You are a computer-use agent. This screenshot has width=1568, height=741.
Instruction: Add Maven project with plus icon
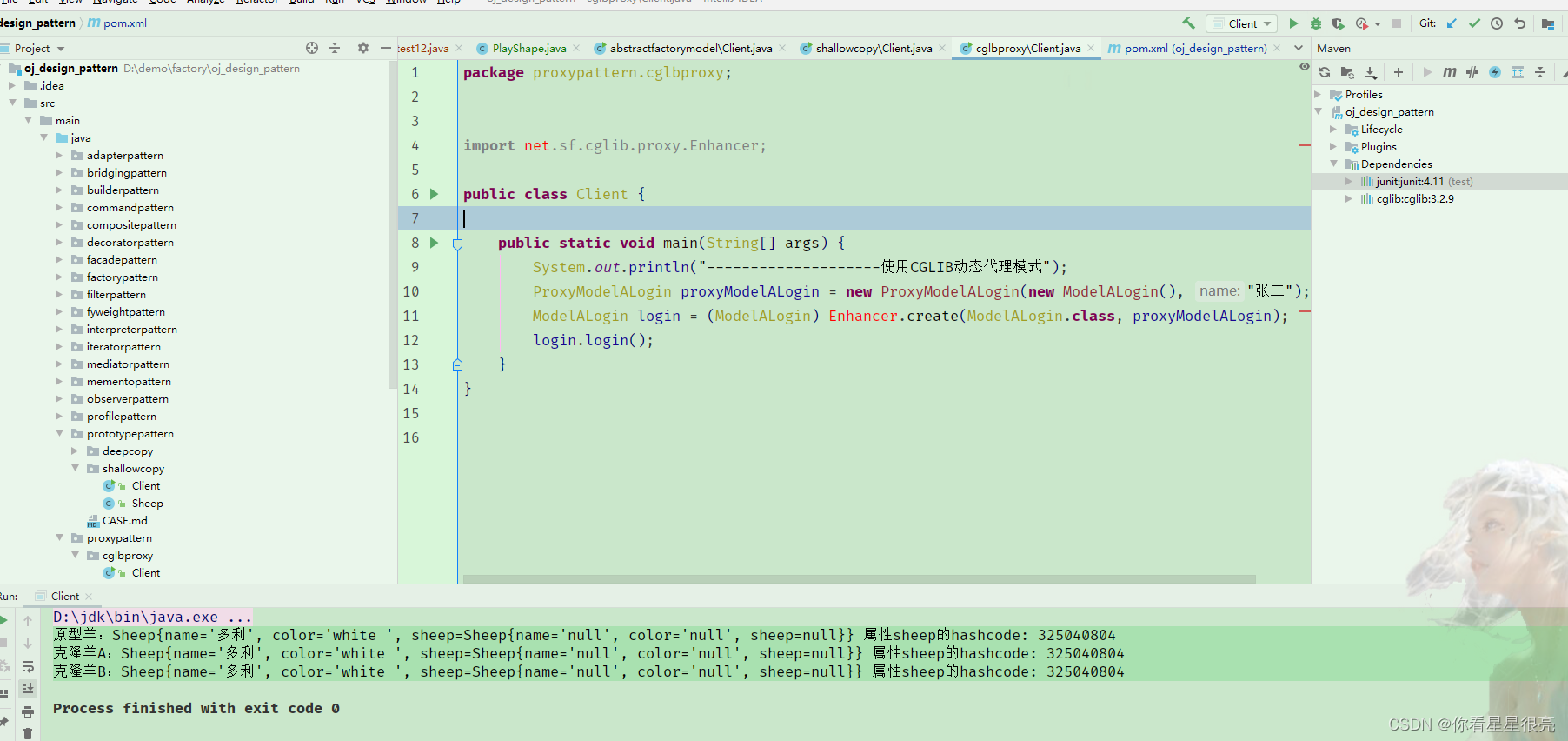point(1399,72)
